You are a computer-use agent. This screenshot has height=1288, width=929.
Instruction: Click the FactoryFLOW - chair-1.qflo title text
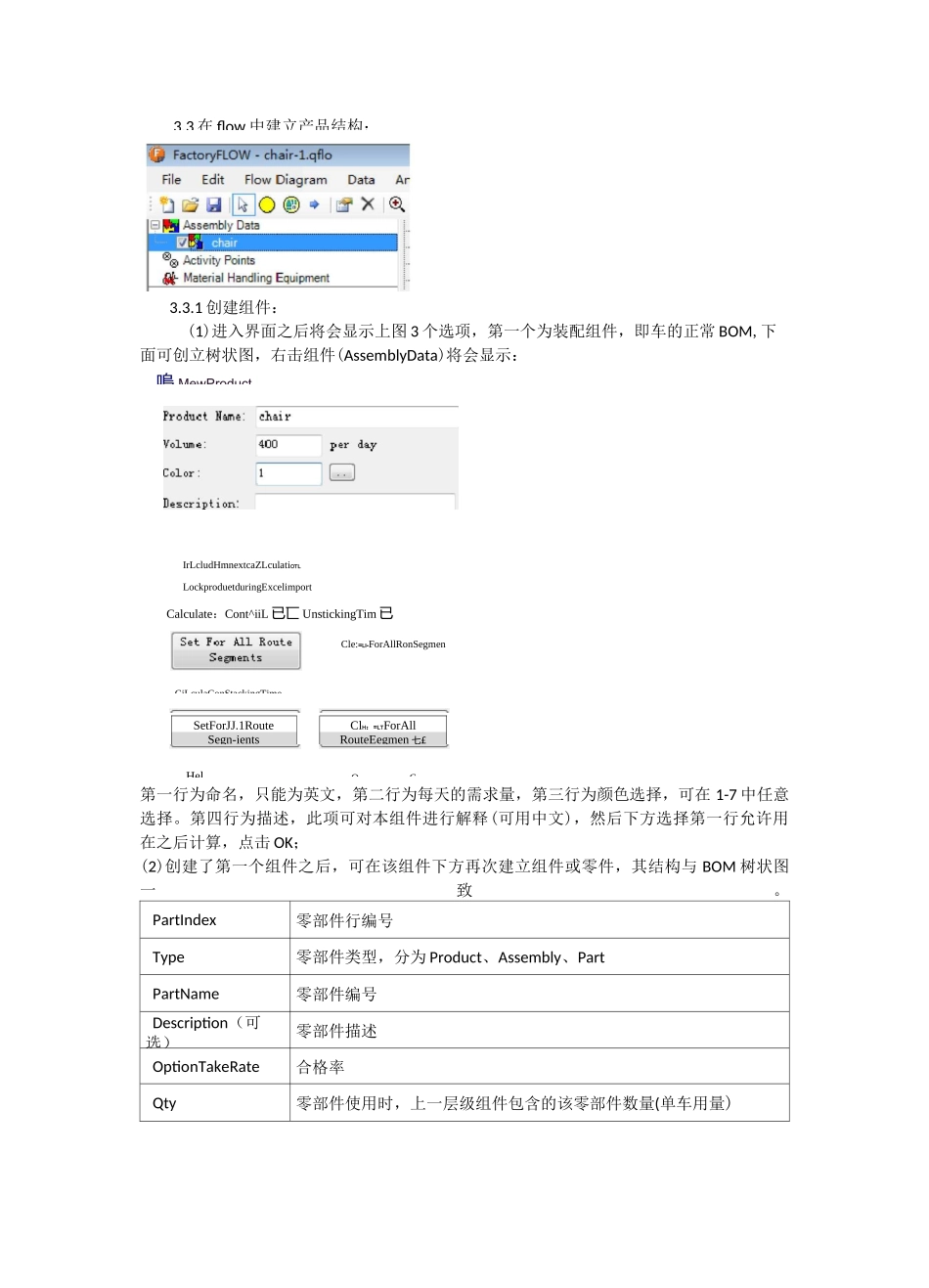252,155
